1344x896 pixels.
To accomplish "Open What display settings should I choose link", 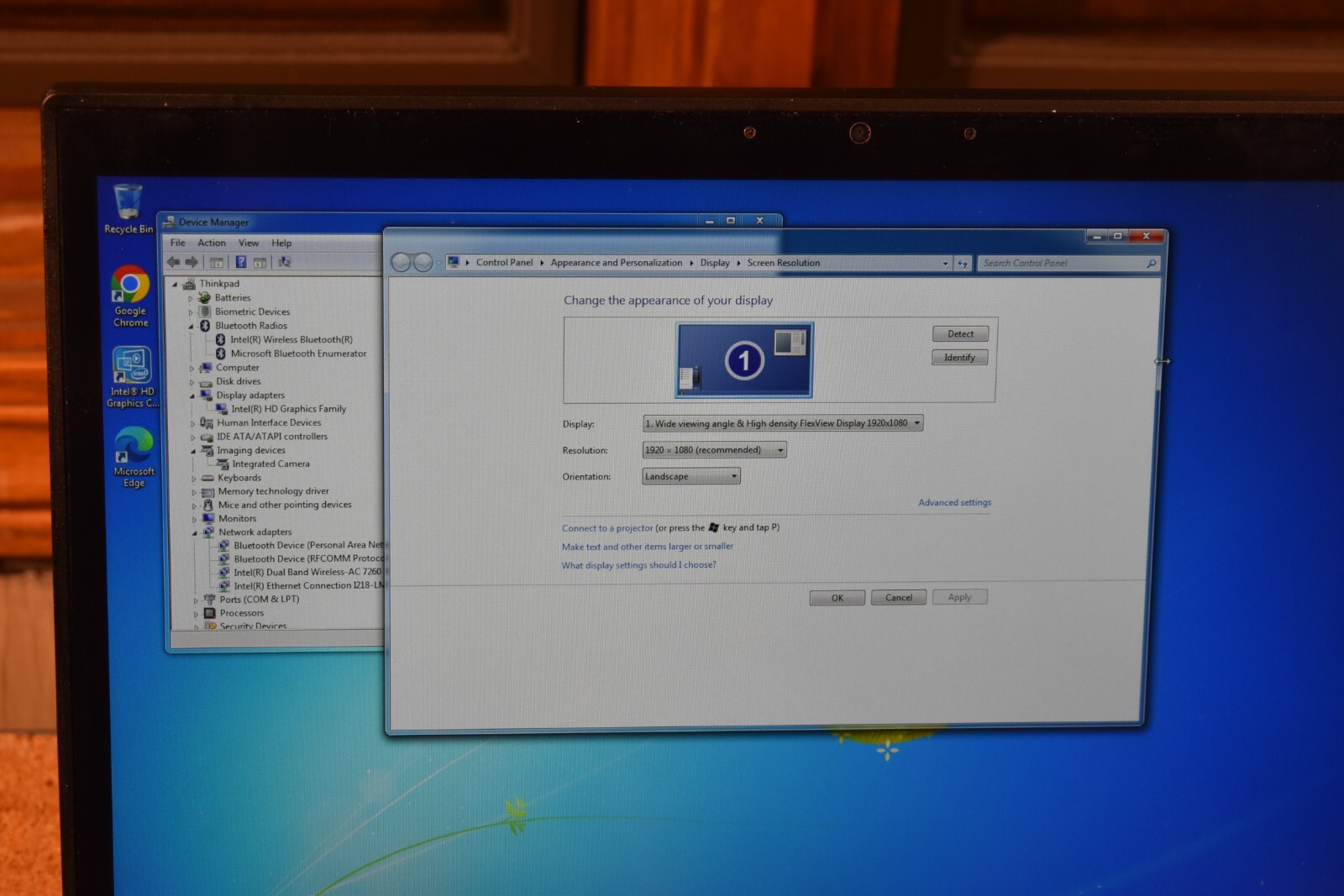I will coord(639,565).
